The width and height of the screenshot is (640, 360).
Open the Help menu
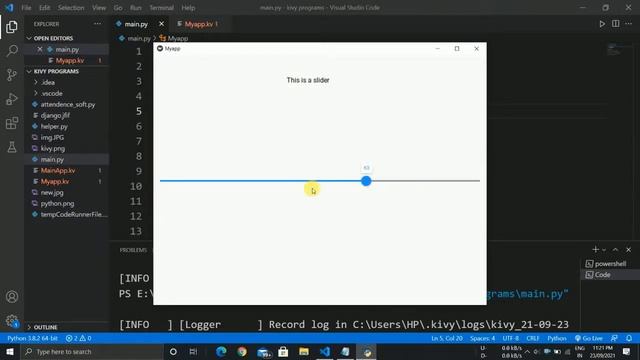(x=188, y=8)
